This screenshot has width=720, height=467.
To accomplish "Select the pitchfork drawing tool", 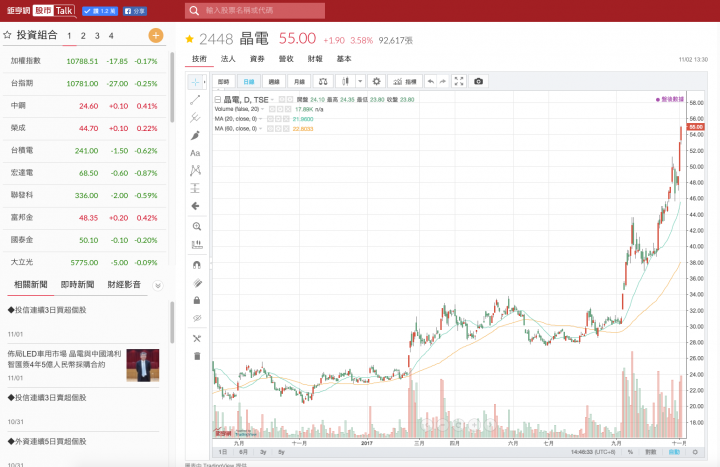I will pos(195,118).
